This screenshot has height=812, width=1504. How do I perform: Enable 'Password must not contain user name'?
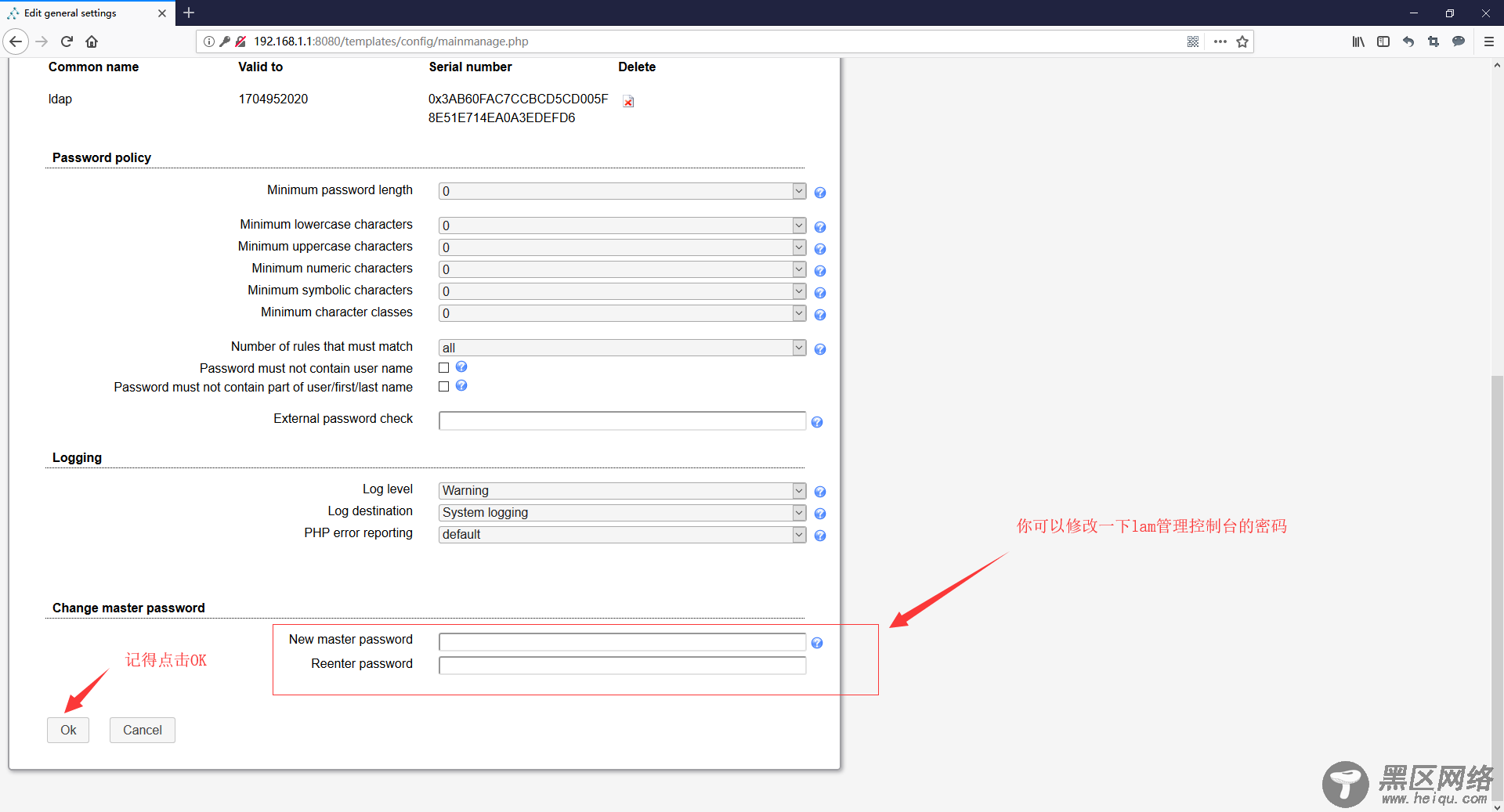[444, 368]
